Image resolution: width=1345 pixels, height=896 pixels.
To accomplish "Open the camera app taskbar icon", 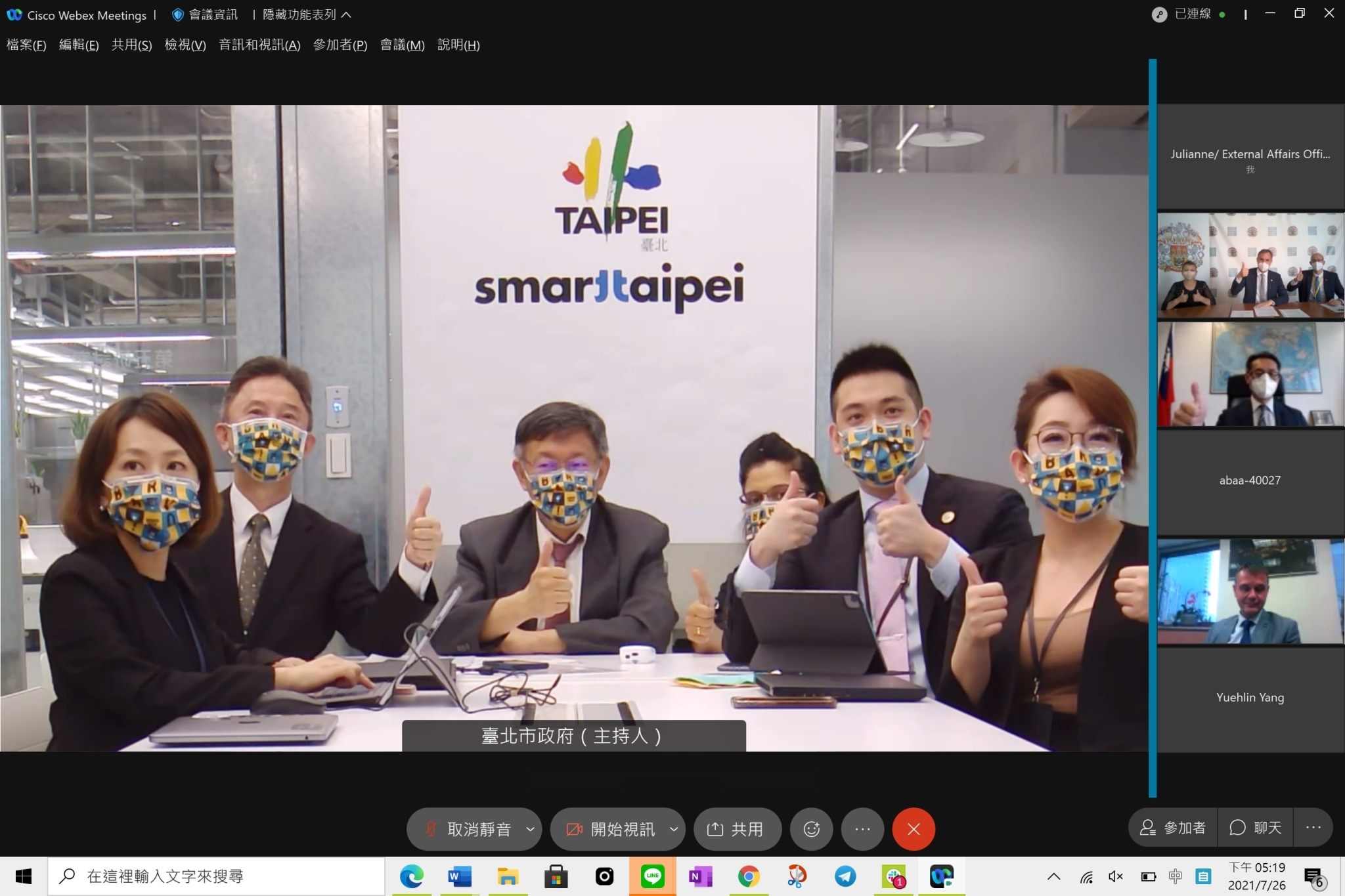I will [604, 876].
